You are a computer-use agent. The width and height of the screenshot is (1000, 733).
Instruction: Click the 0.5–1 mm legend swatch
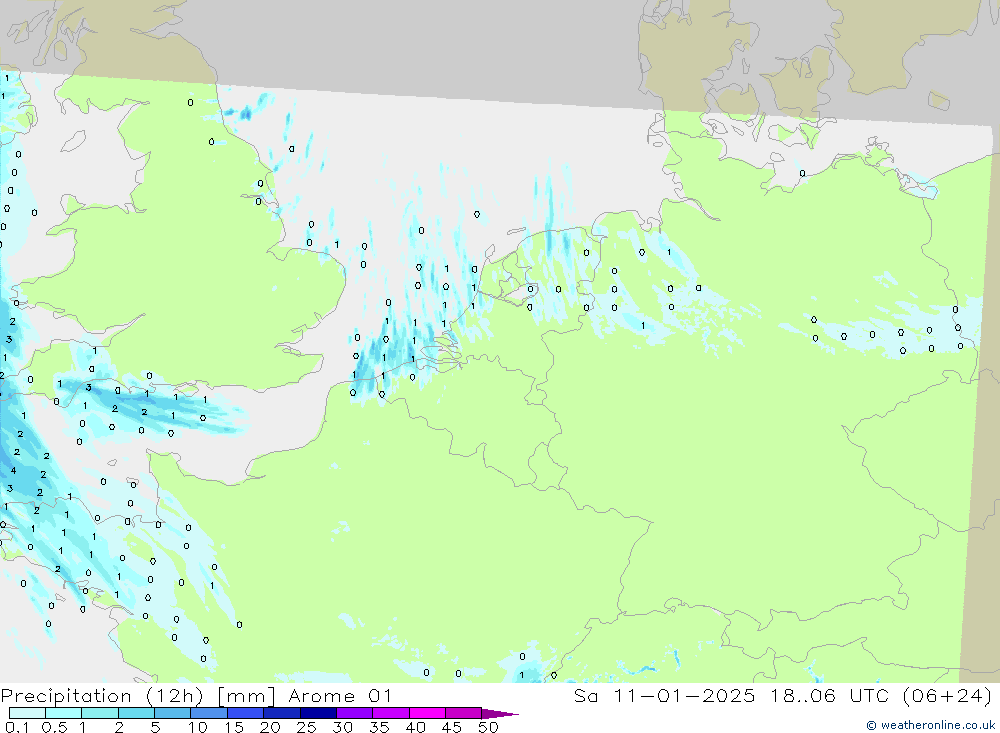click(x=64, y=713)
